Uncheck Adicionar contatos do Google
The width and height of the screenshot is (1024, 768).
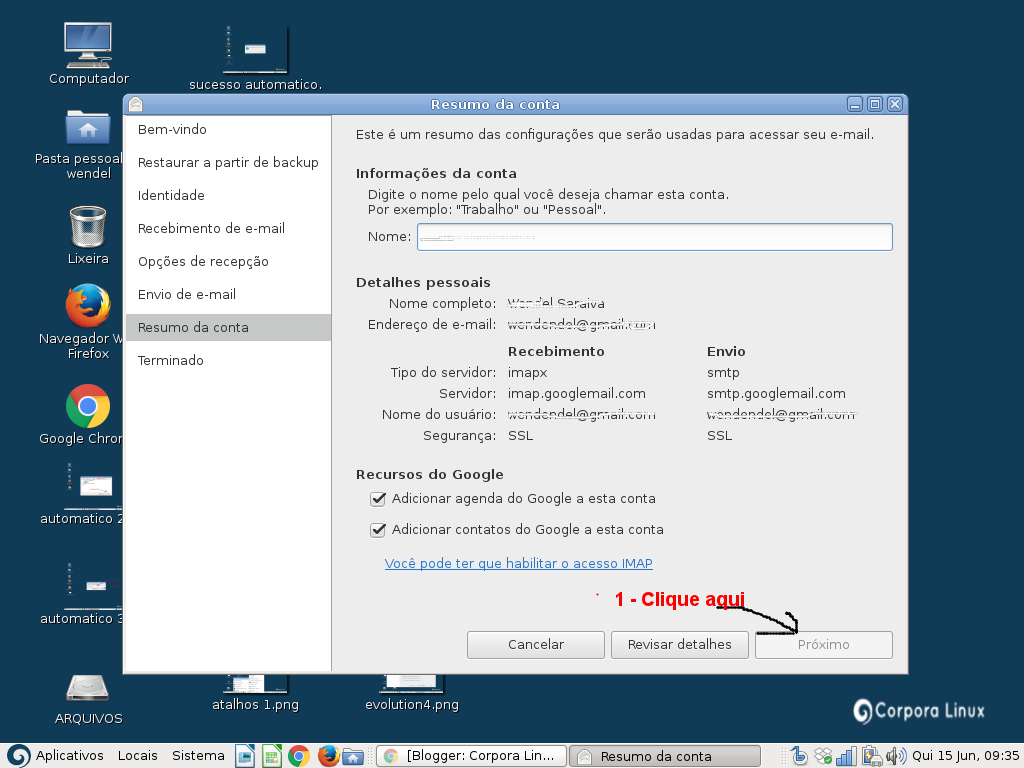(x=378, y=529)
